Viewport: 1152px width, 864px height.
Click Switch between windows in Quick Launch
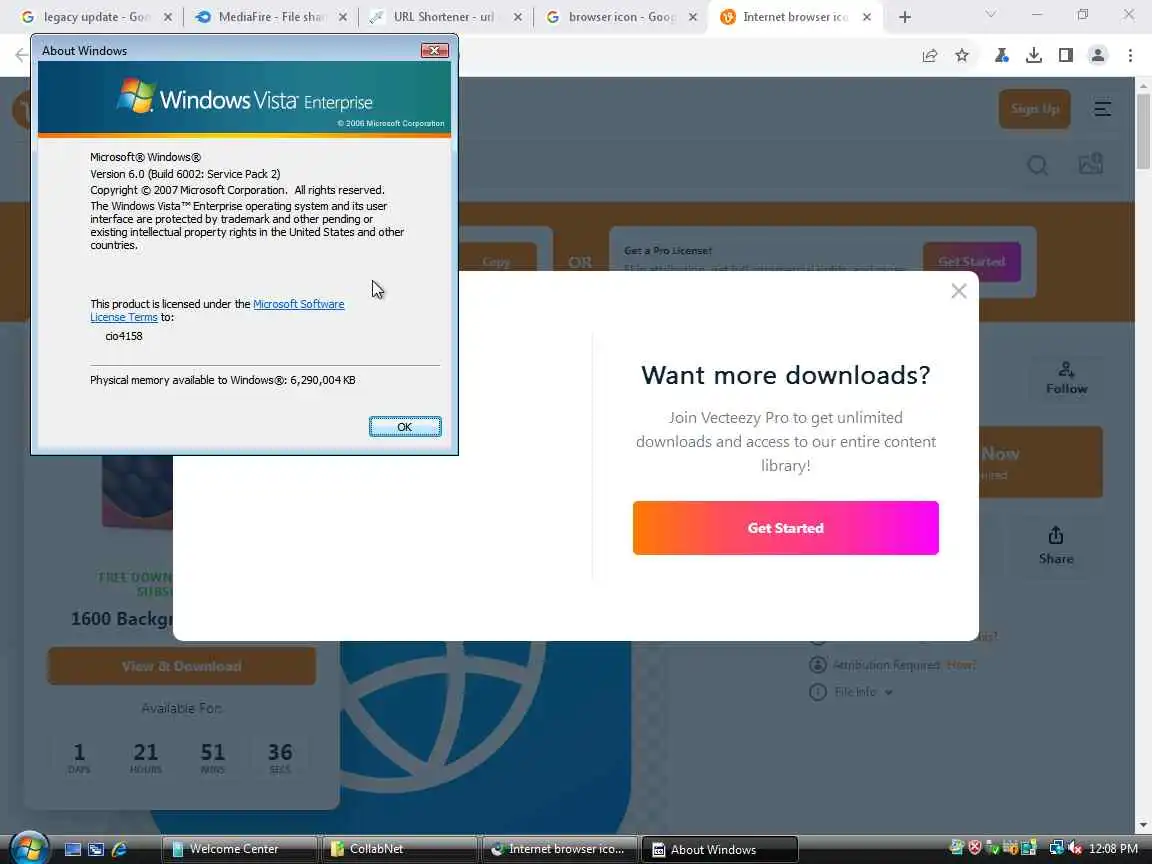tap(96, 849)
